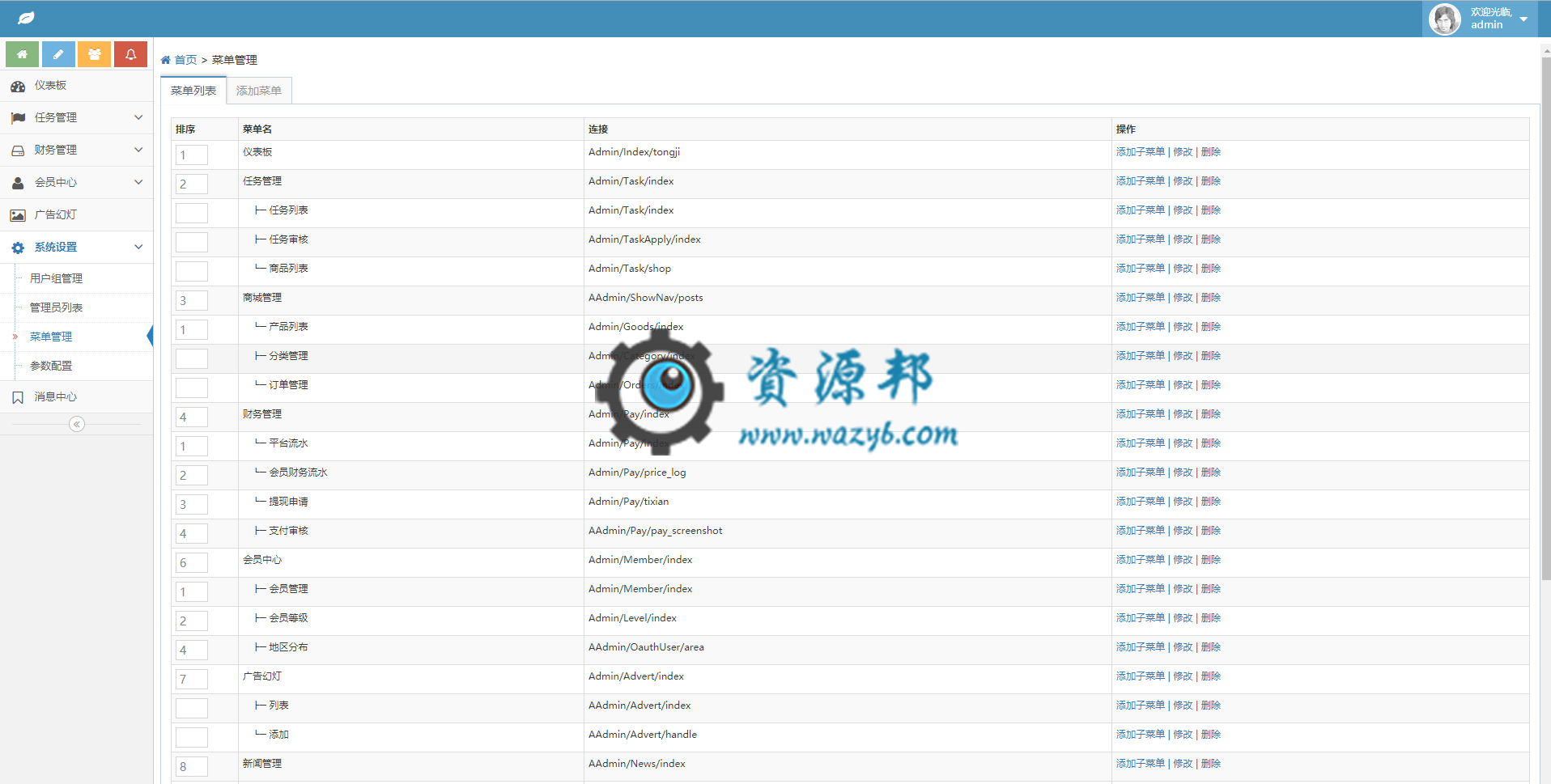The image size is (1551, 784).
Task: Click 删除 for the 会员管理 row
Action: pos(1211,589)
